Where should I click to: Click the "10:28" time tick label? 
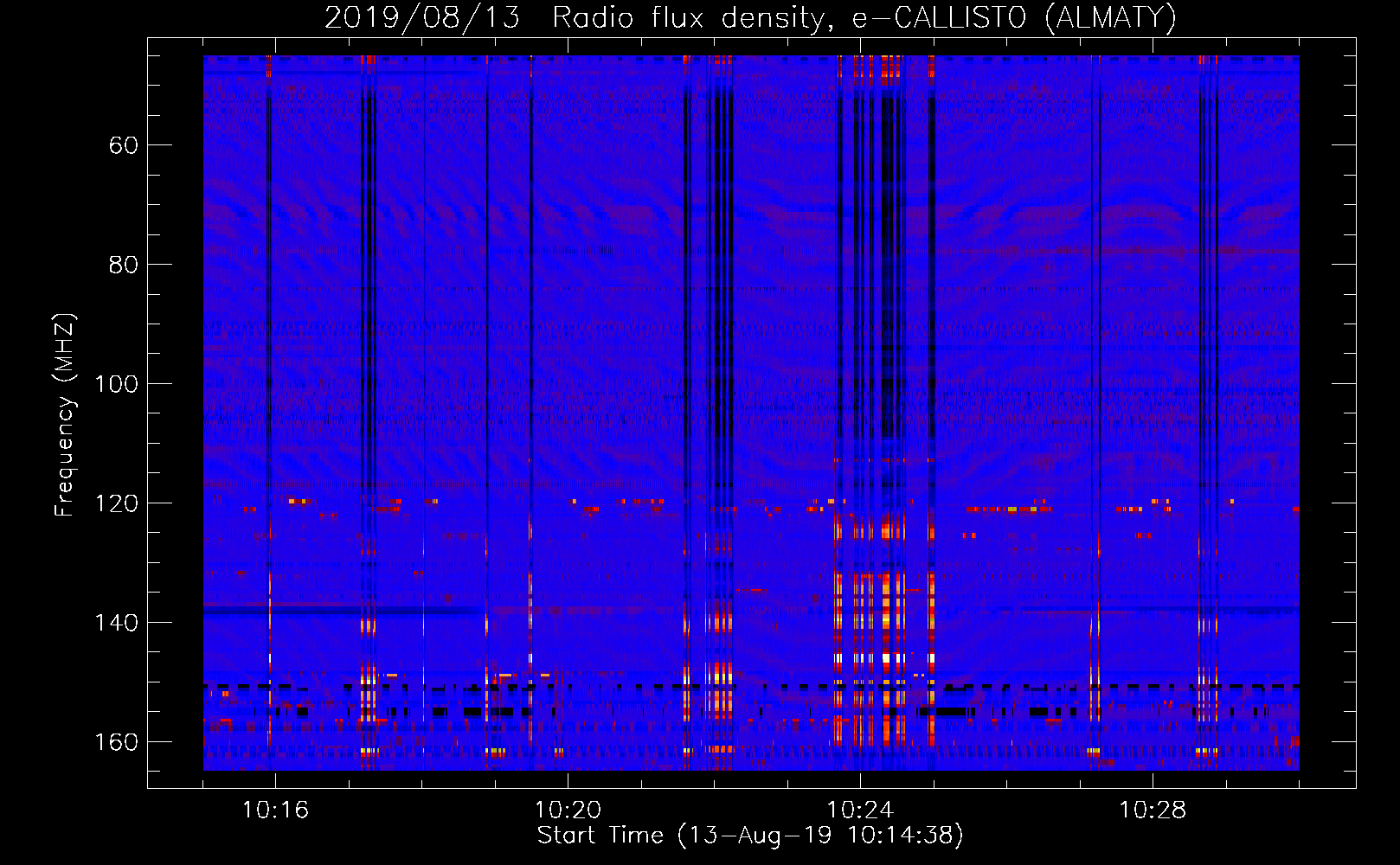point(1153,811)
